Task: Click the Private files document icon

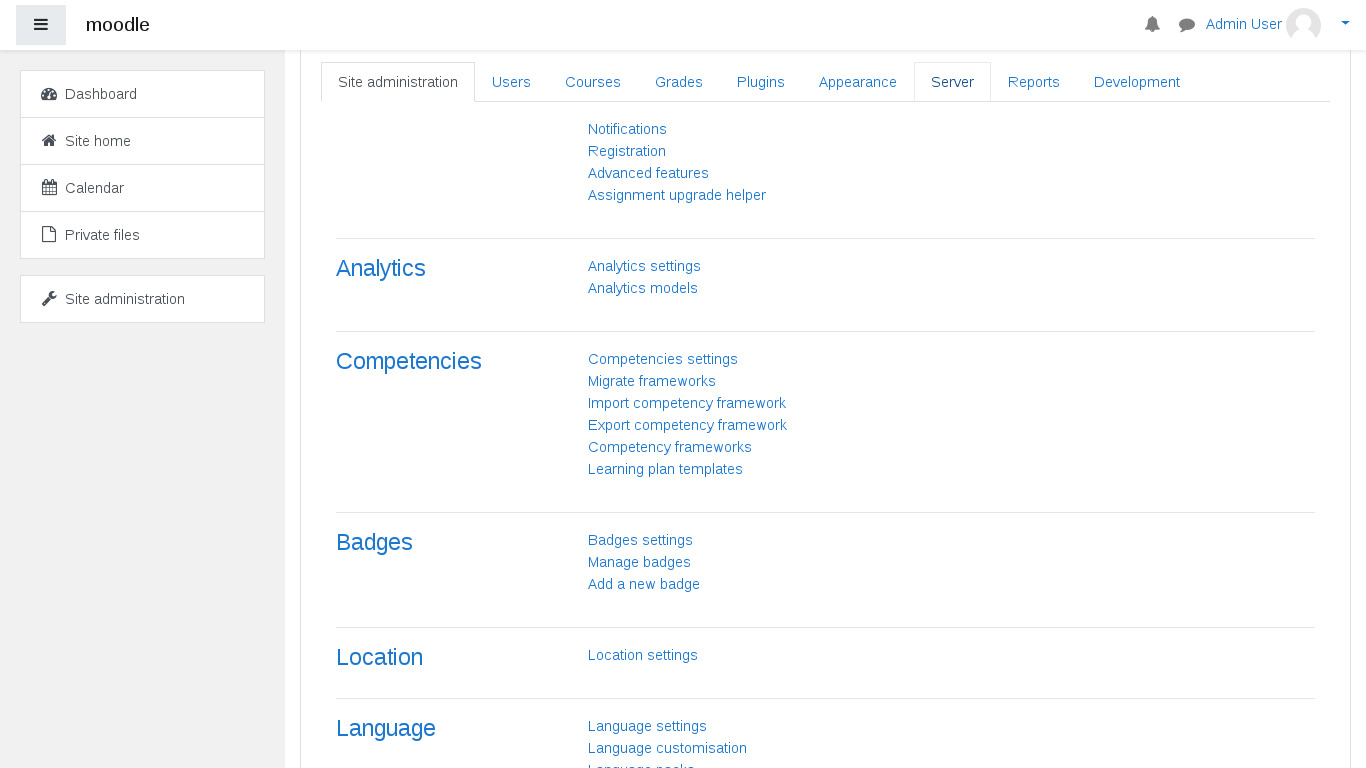Action: 49,235
